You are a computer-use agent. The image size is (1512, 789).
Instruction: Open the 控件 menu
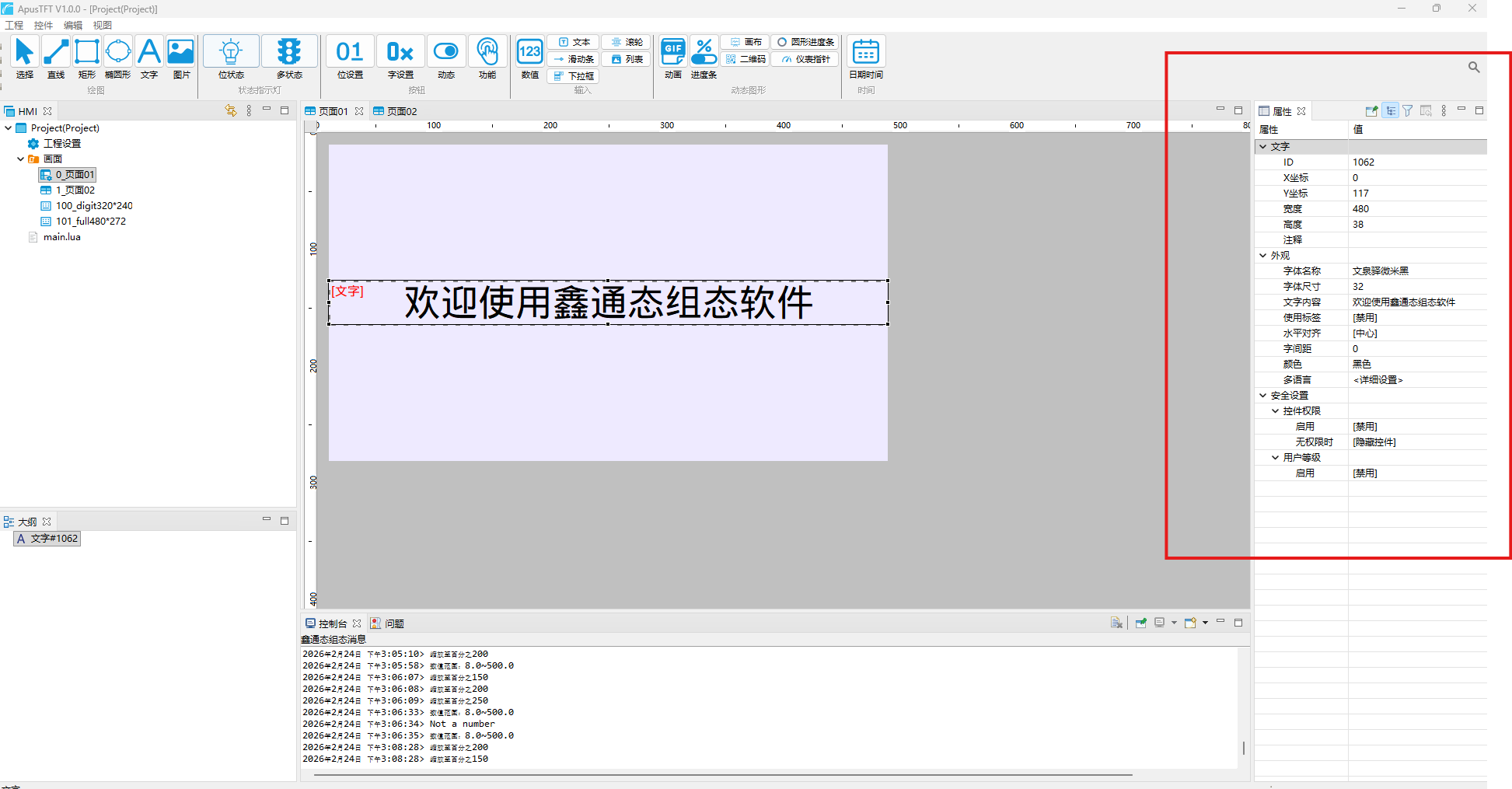click(x=44, y=26)
